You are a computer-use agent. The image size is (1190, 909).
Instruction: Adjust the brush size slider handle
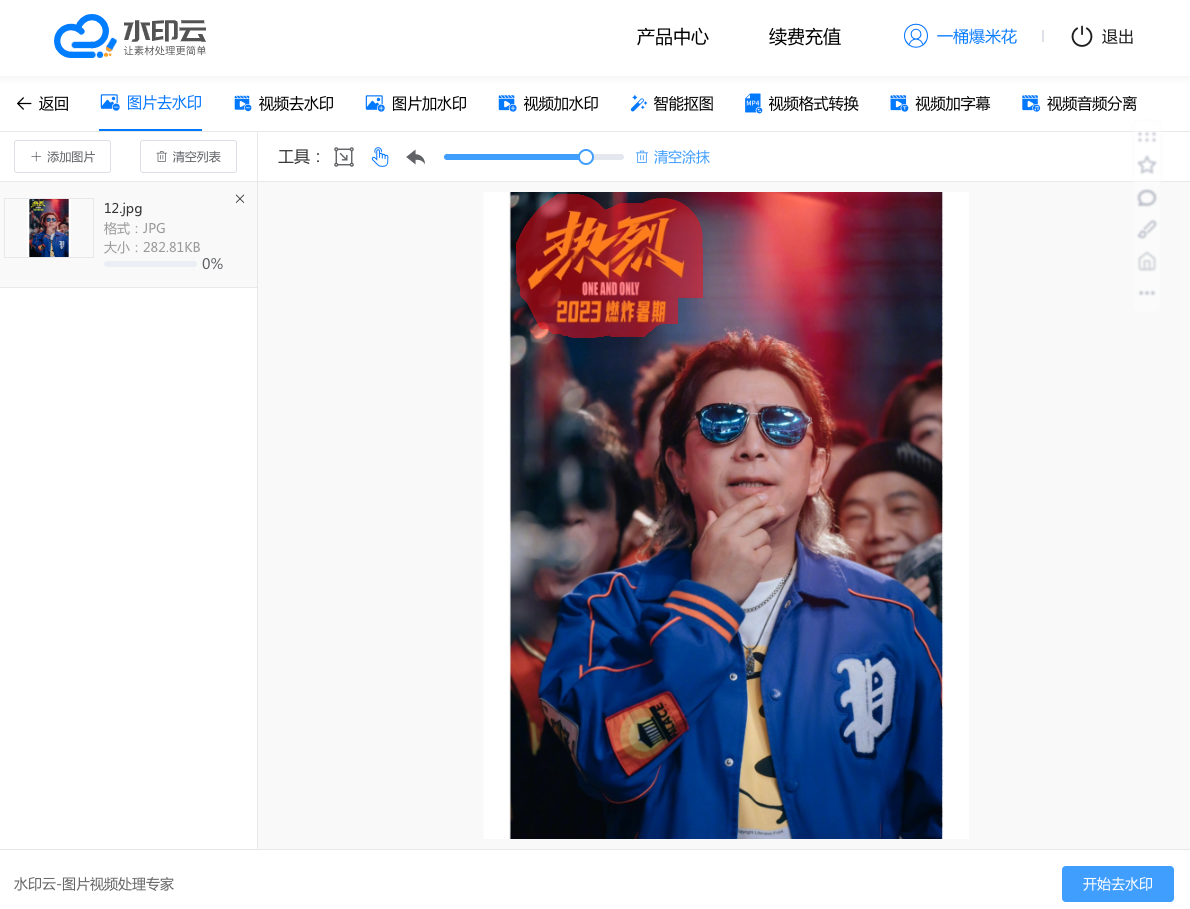(586, 157)
